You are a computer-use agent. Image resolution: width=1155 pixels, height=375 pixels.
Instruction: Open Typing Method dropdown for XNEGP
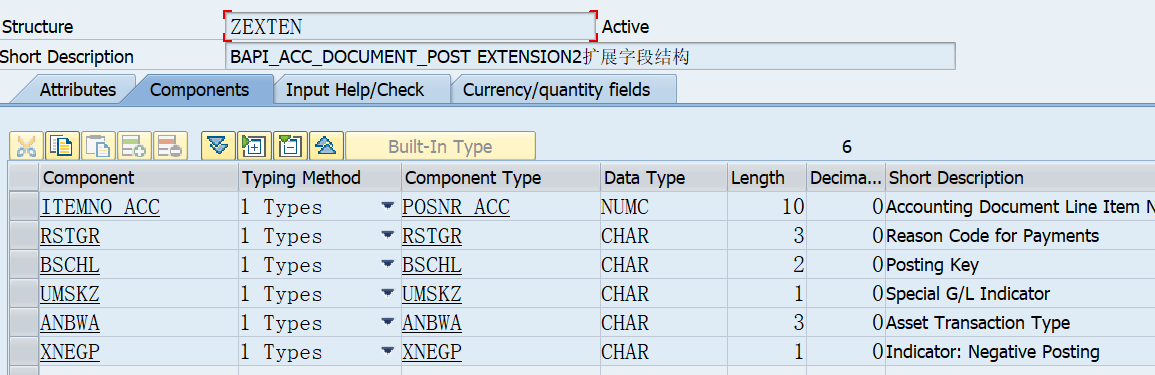pos(387,351)
